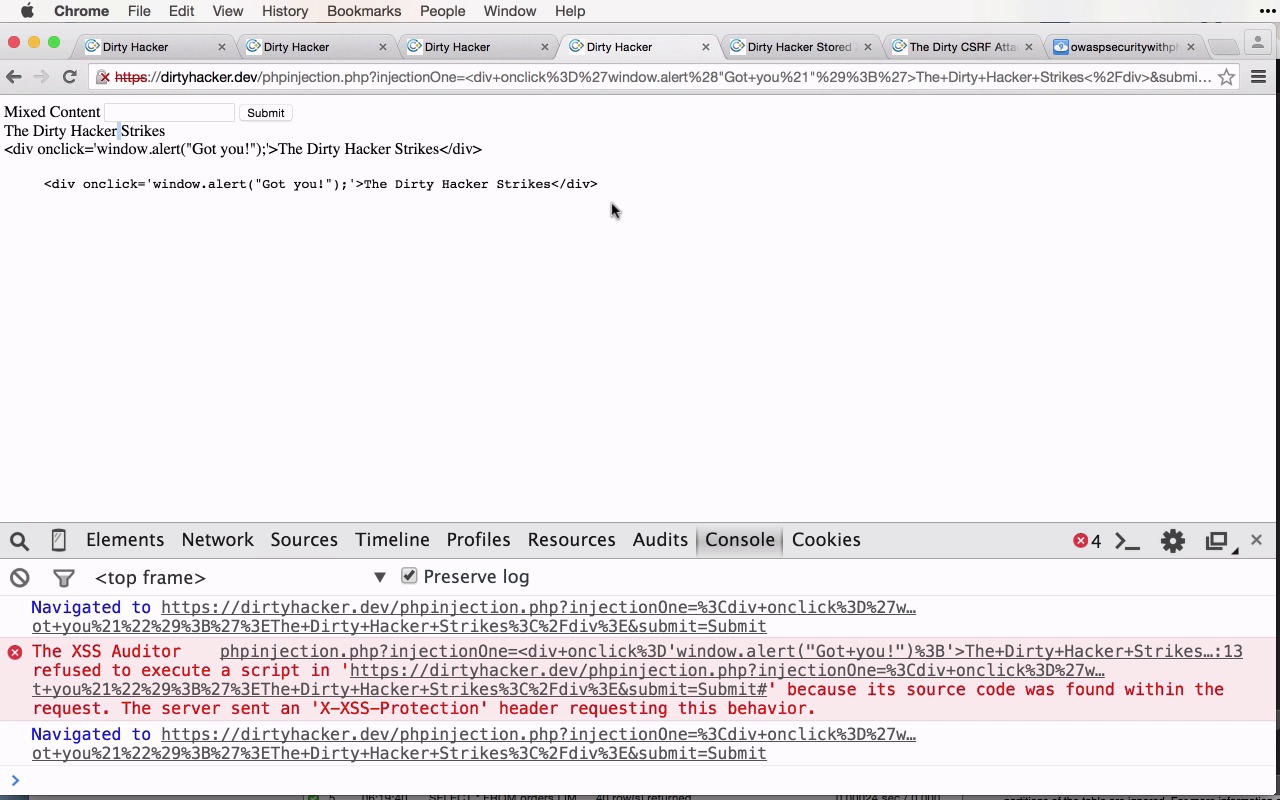Close the Dirty Hacker Stored tab
This screenshot has width=1280, height=800.
pos(867,47)
